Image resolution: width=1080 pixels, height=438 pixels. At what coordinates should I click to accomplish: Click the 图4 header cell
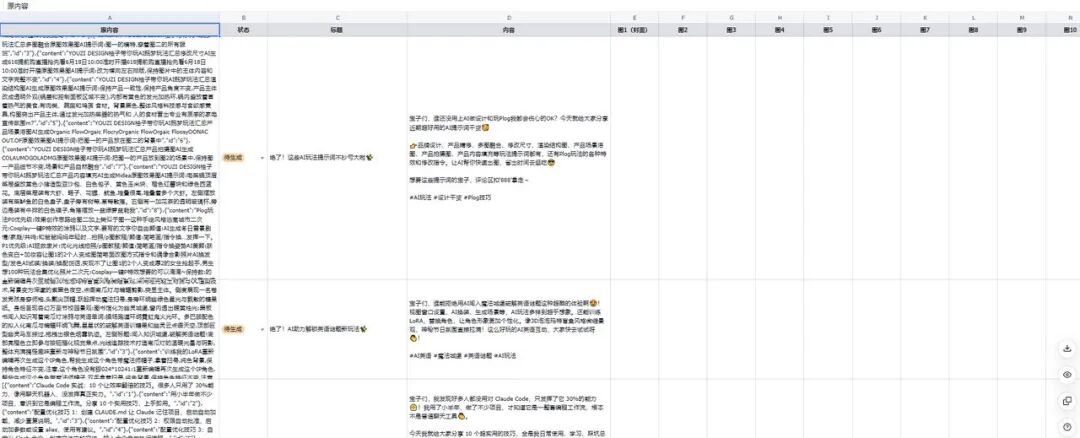click(780, 30)
